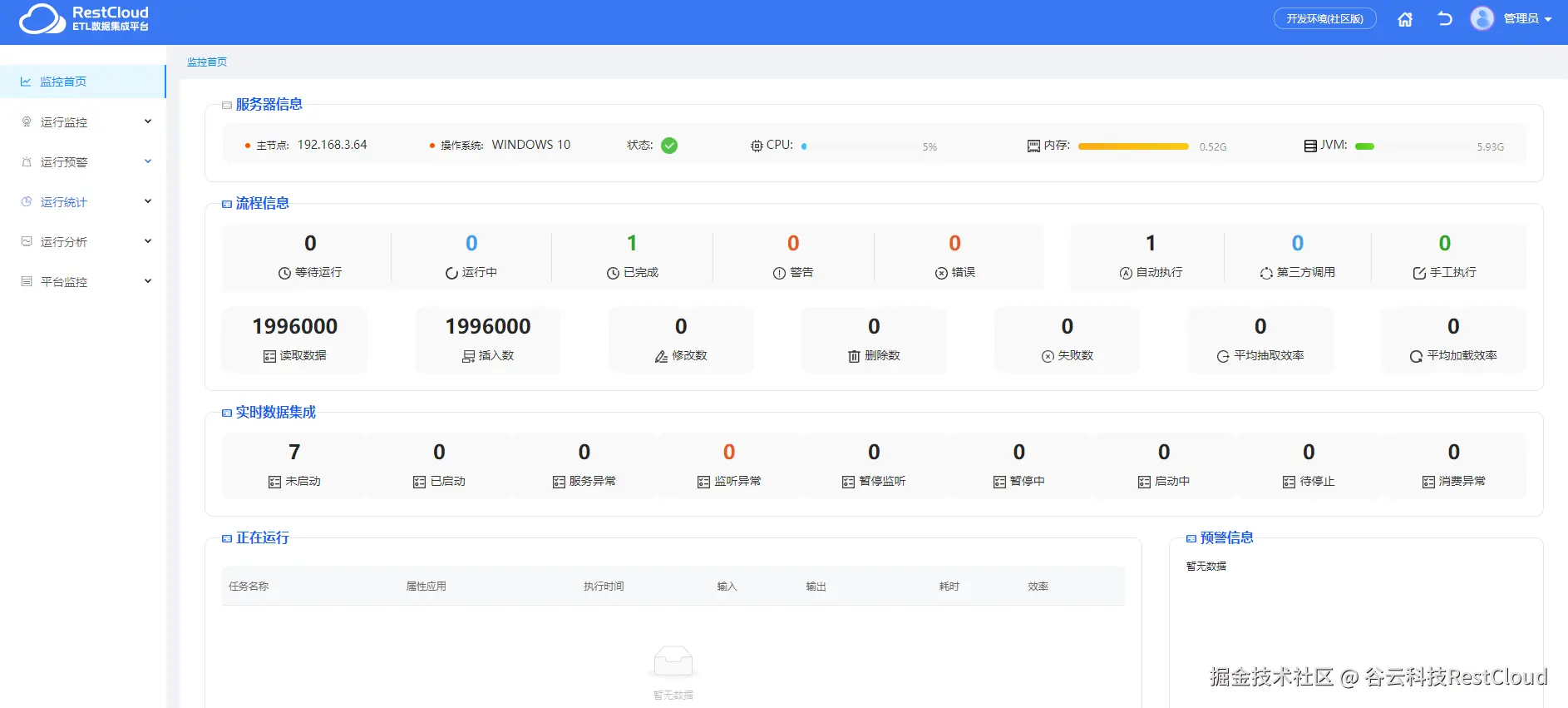Screen dimensions: 1568x708
Task: Select 监控首页 in the sidebar
Action: [x=82, y=82]
